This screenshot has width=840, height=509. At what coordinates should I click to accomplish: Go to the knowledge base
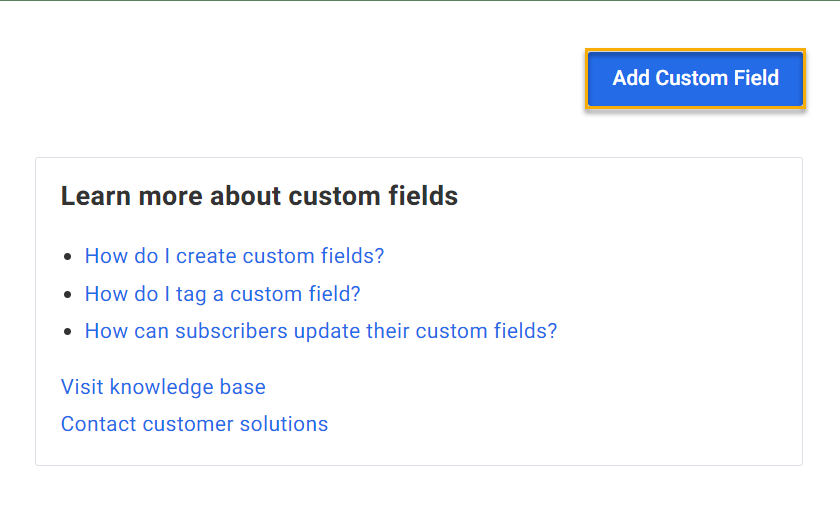163,387
